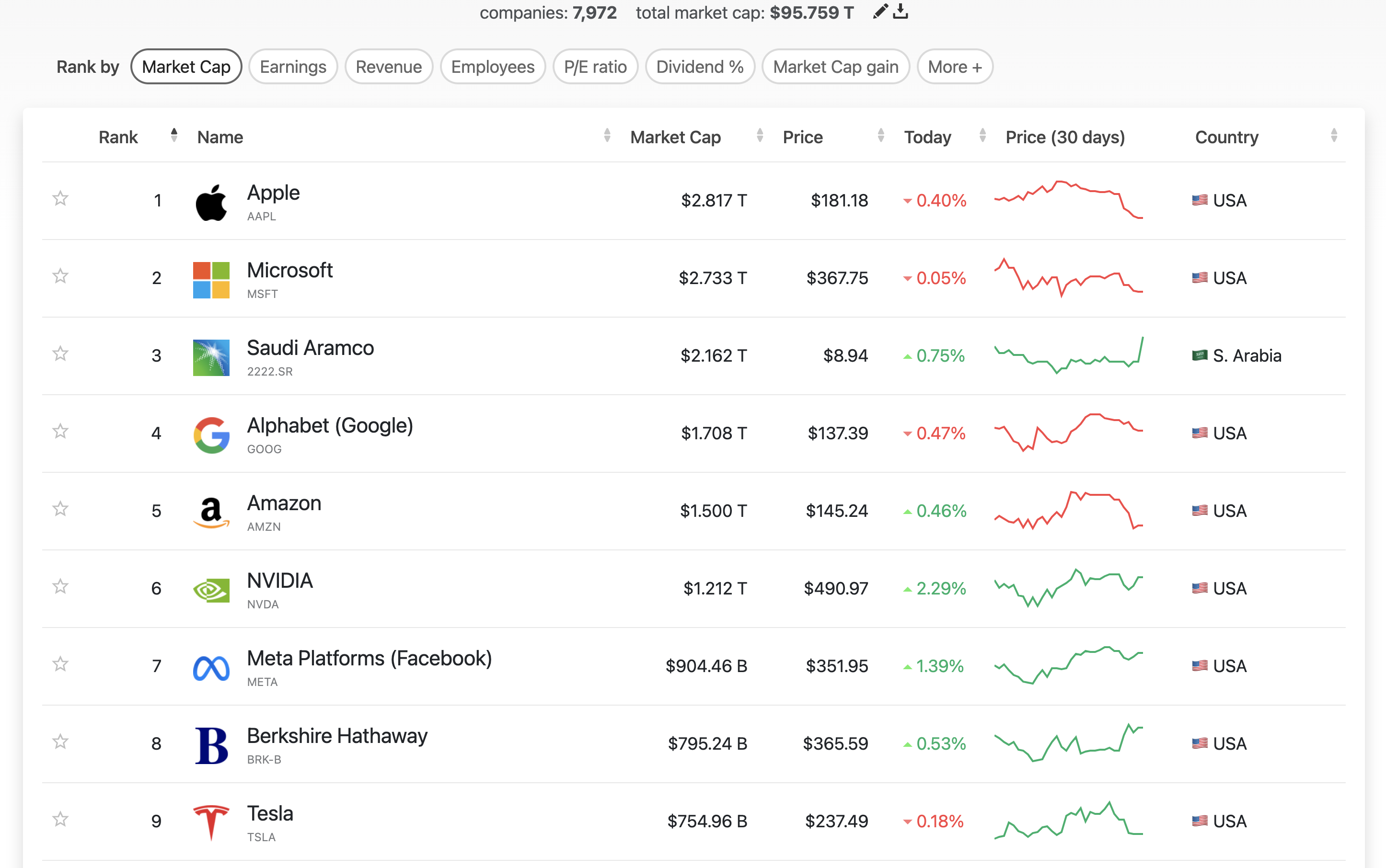Image resolution: width=1386 pixels, height=868 pixels.
Task: Click the Meta Platforms logo icon
Action: (x=211, y=668)
